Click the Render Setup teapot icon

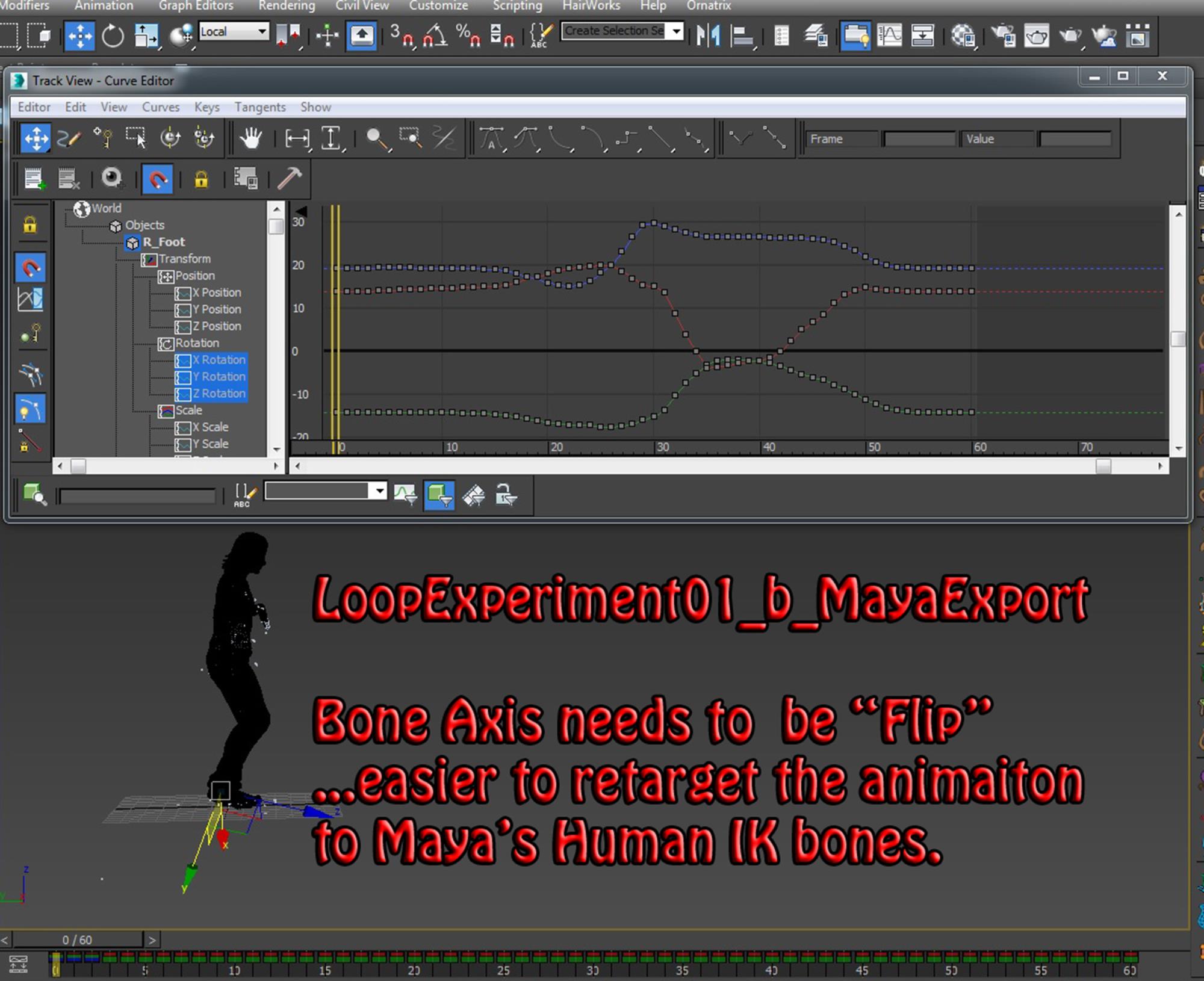pos(1003,35)
